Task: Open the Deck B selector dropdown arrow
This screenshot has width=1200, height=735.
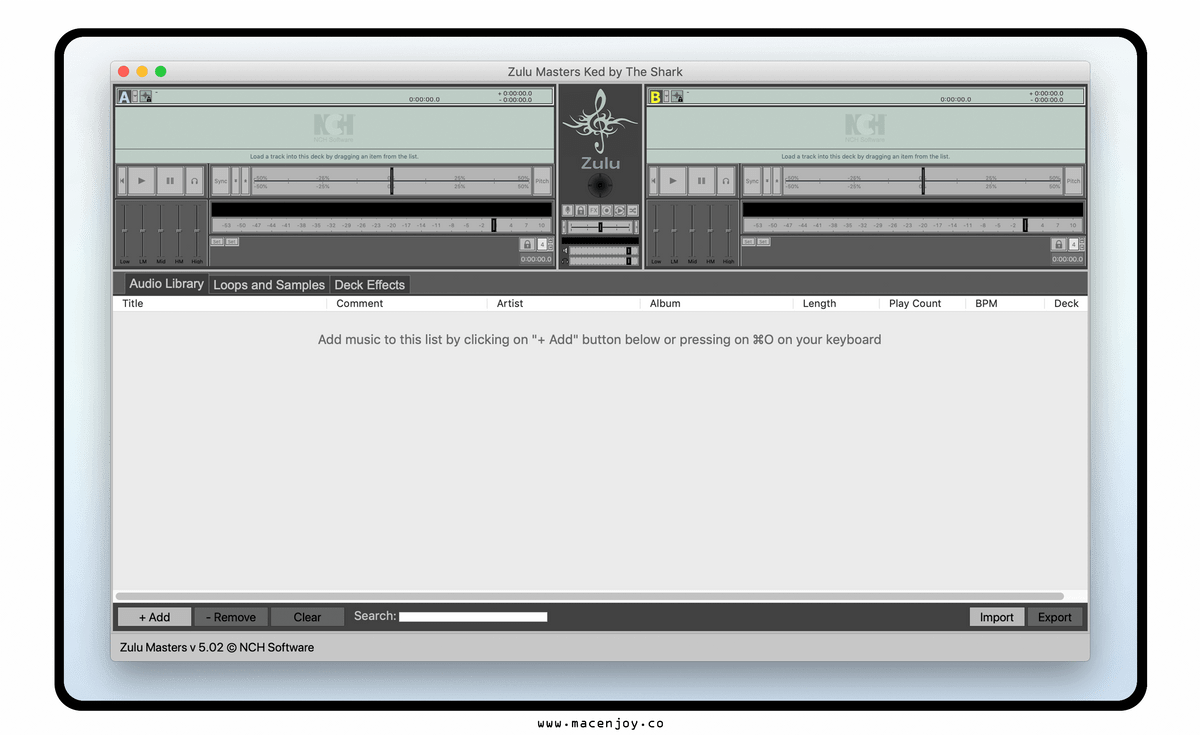Action: pos(666,97)
